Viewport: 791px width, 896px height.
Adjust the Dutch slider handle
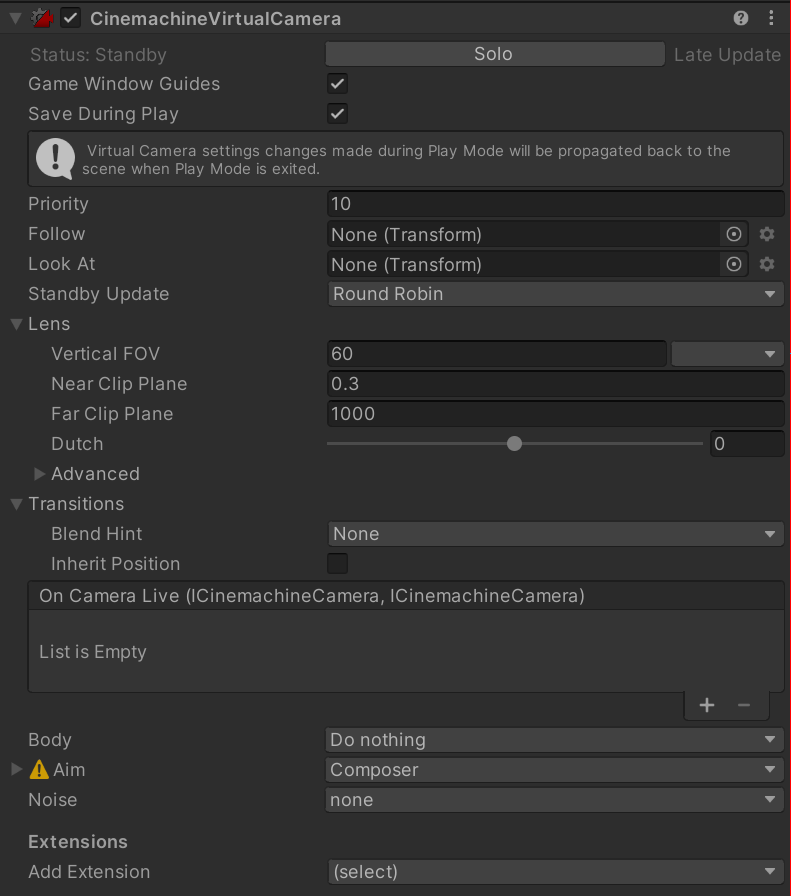[514, 443]
